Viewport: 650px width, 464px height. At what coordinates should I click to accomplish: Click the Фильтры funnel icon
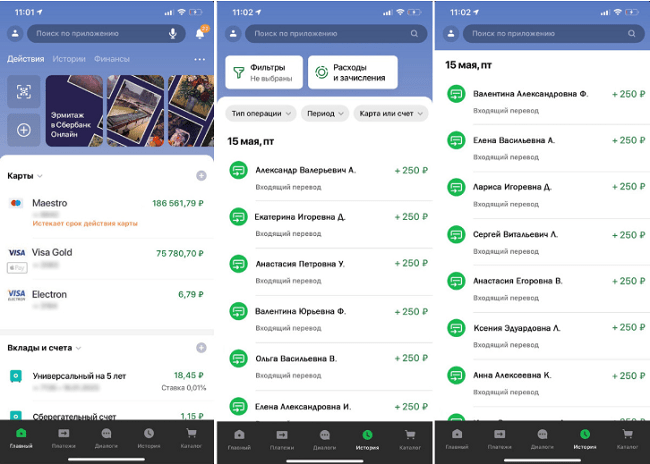point(239,72)
